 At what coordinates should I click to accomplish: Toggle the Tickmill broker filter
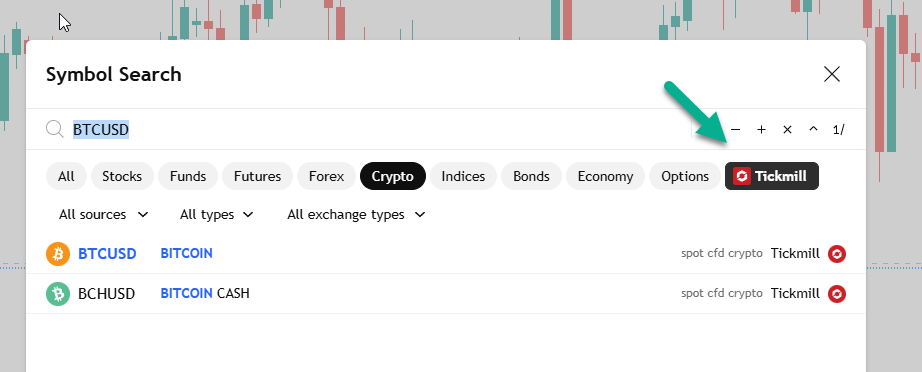click(771, 176)
